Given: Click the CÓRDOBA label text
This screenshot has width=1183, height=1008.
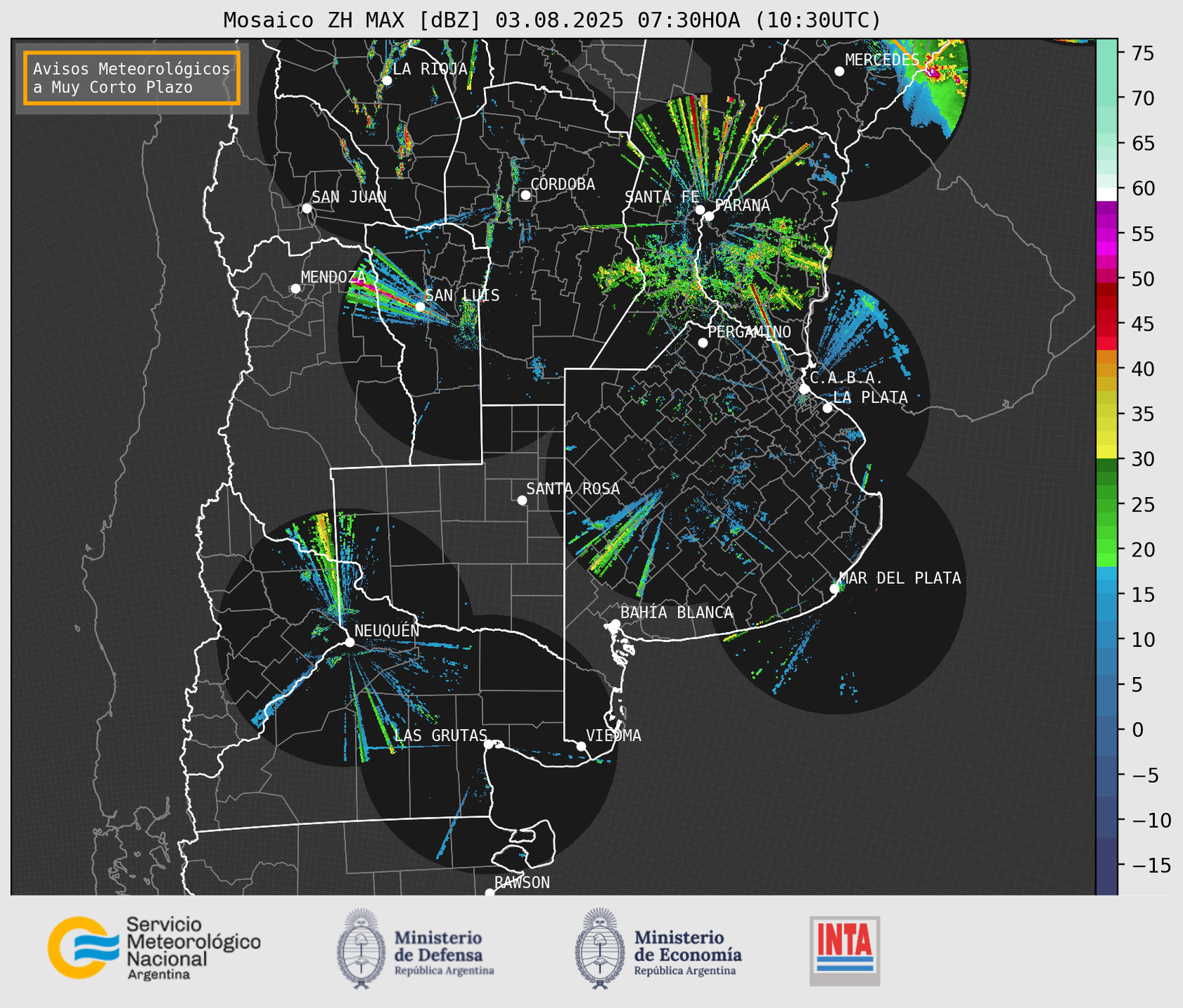Looking at the screenshot, I should (x=562, y=184).
